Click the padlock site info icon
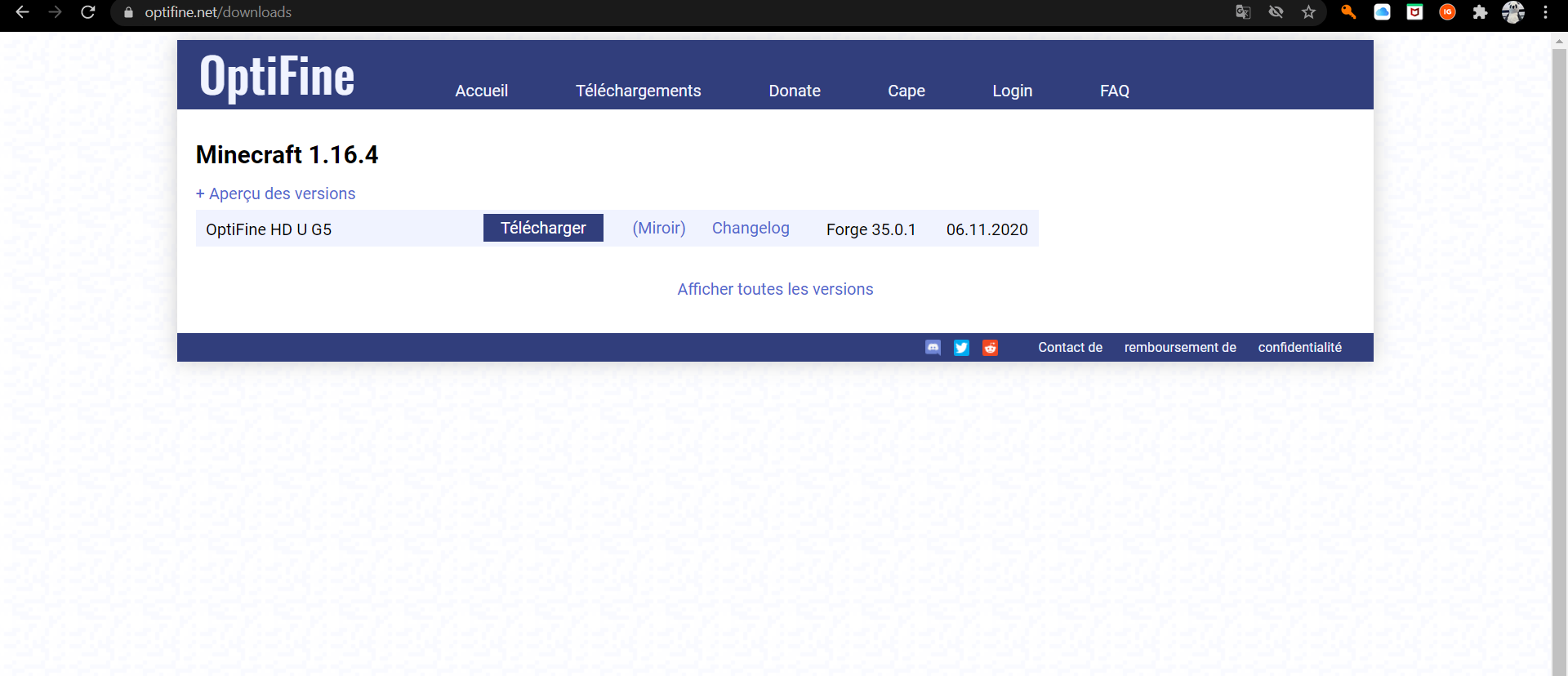The height and width of the screenshot is (676, 1568). (x=128, y=12)
